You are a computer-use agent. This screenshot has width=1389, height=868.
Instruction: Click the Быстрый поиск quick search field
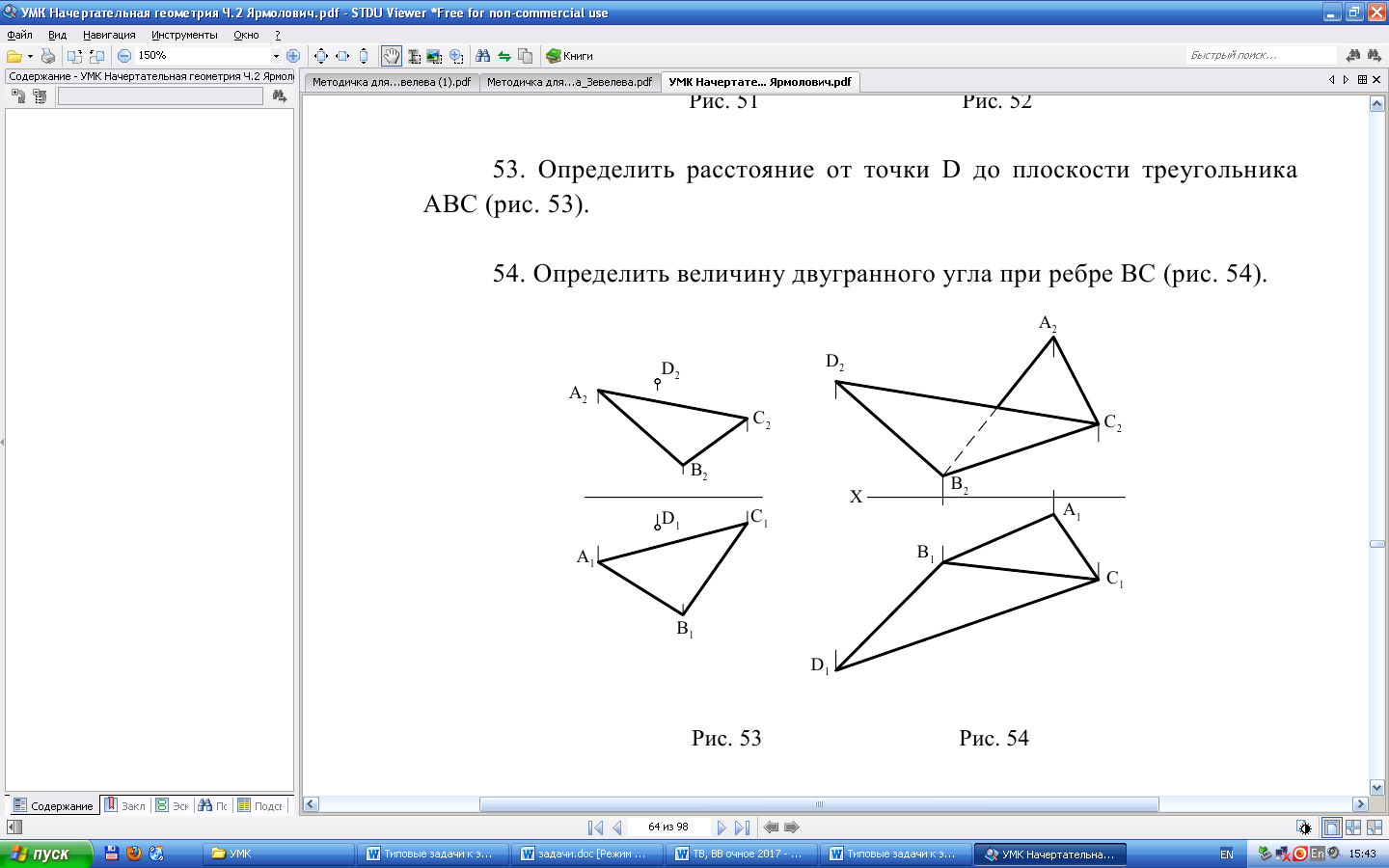pyautogui.click(x=1262, y=55)
